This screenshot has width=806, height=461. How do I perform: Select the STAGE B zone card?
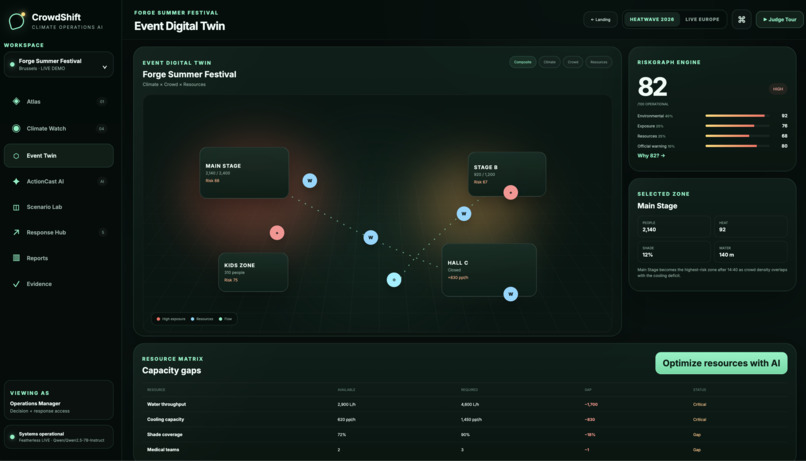pos(507,174)
